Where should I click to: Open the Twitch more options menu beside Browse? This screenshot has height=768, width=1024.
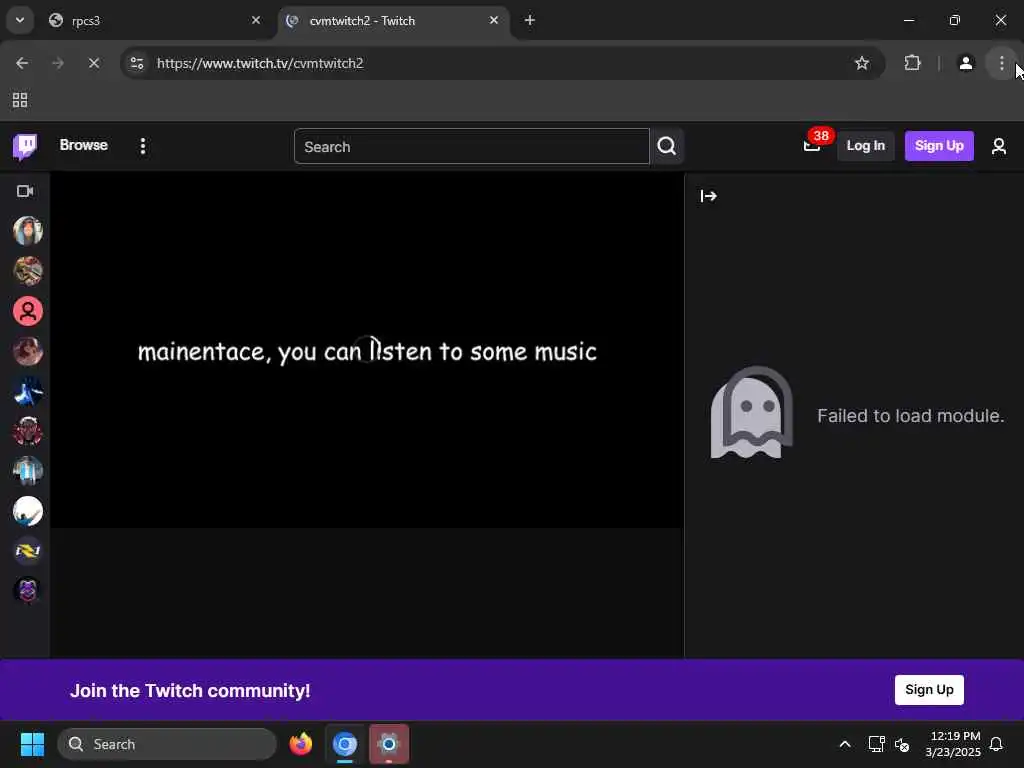pyautogui.click(x=143, y=146)
